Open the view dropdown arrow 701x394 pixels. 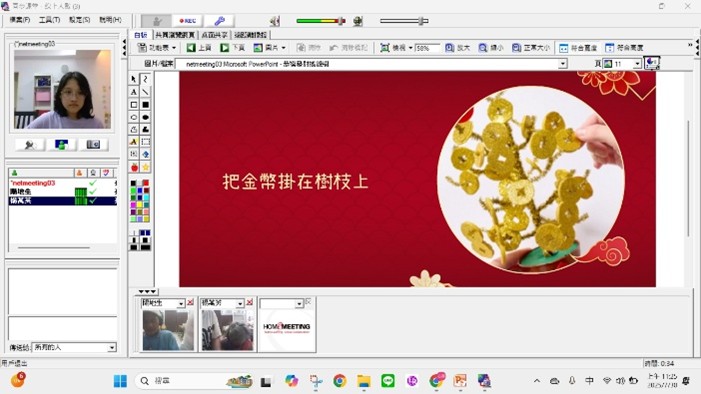coord(410,47)
